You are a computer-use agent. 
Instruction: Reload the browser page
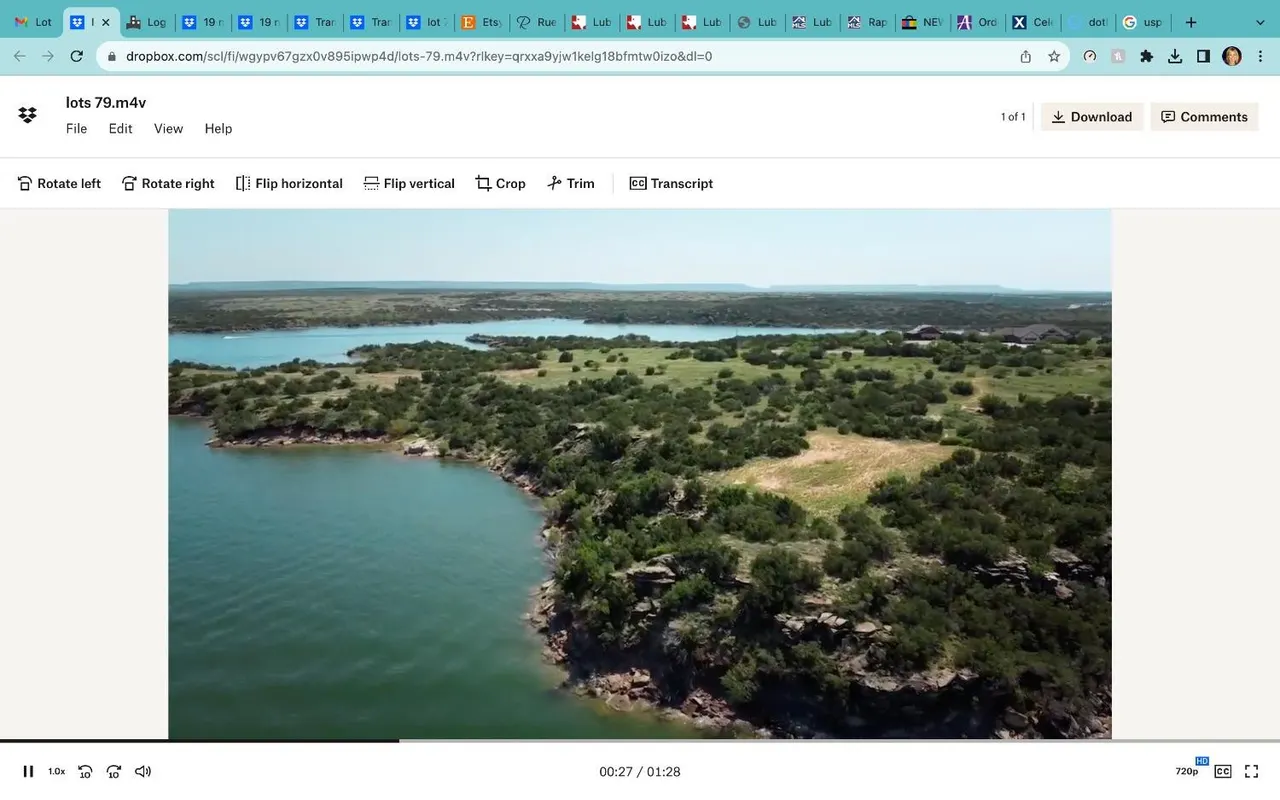pyautogui.click(x=76, y=56)
